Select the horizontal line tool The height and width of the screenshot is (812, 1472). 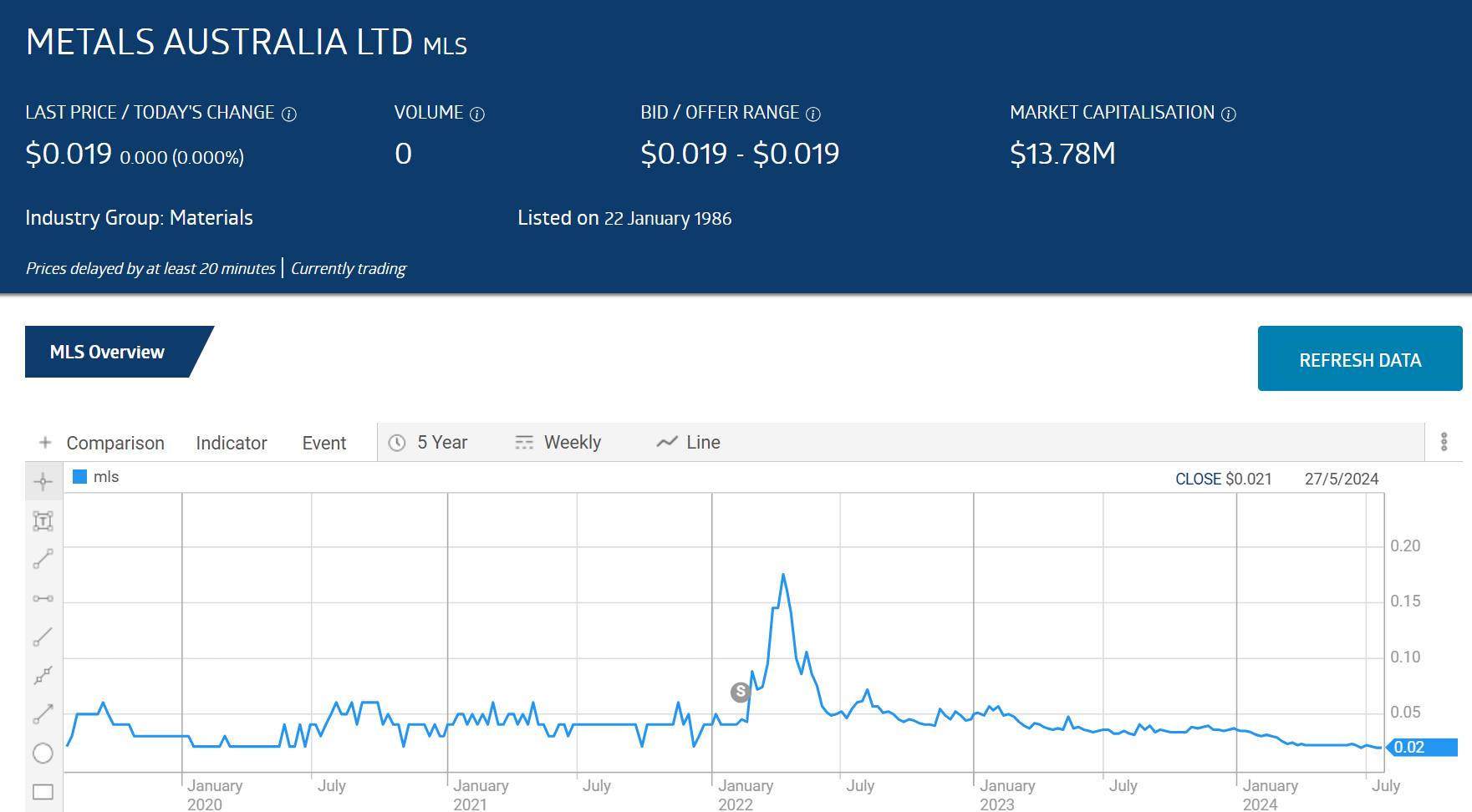43,598
